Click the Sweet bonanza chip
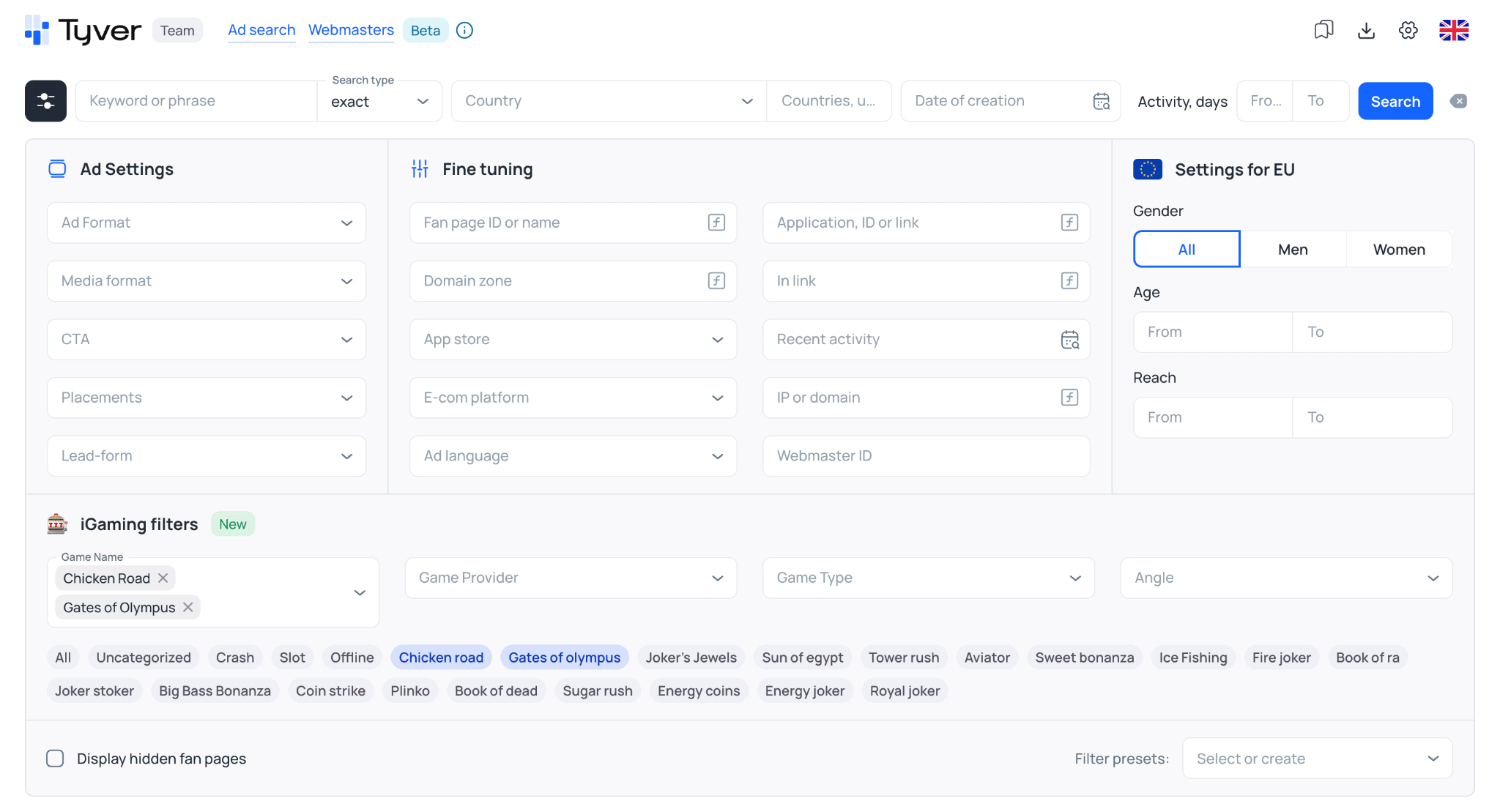 coord(1084,658)
